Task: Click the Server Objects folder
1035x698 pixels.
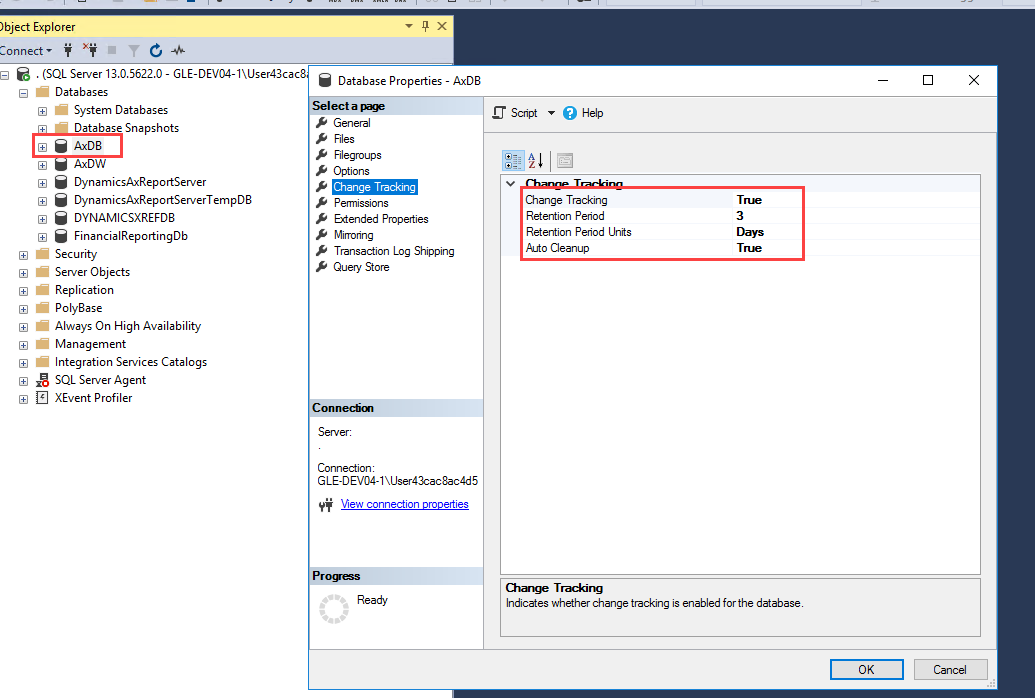Action: [92, 271]
